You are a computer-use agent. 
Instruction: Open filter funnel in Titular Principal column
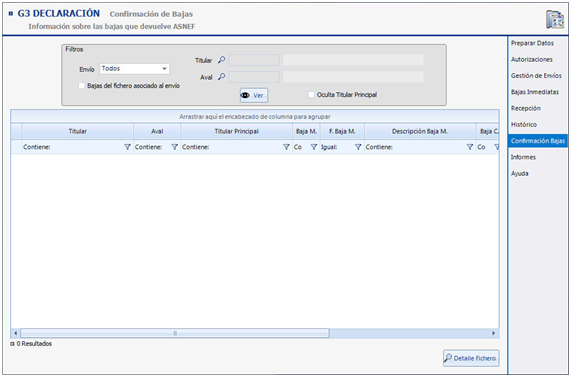pyautogui.click(x=286, y=147)
